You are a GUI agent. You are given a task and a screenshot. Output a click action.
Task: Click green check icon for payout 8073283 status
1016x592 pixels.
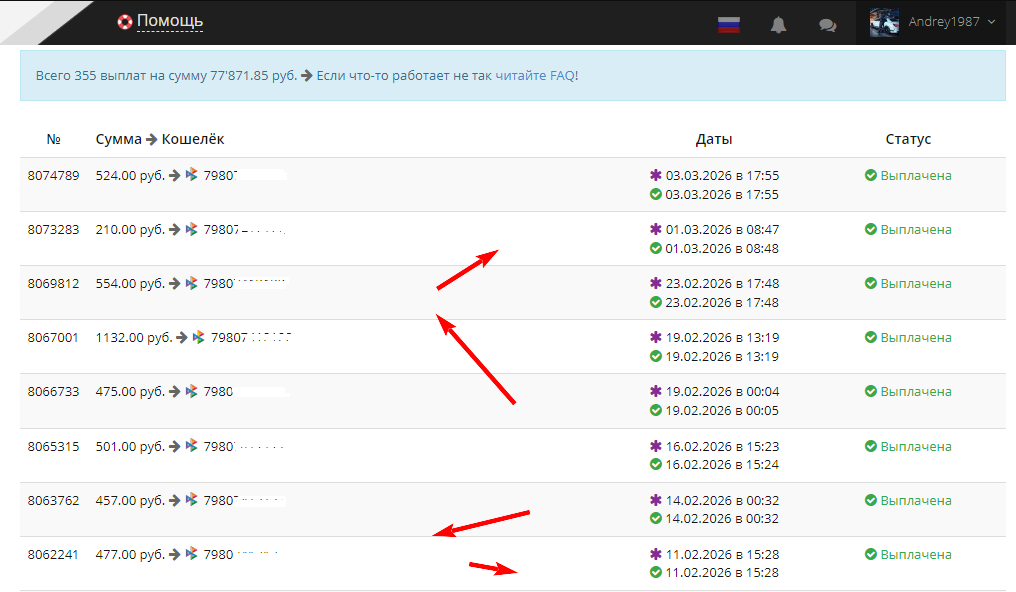pyautogui.click(x=870, y=229)
